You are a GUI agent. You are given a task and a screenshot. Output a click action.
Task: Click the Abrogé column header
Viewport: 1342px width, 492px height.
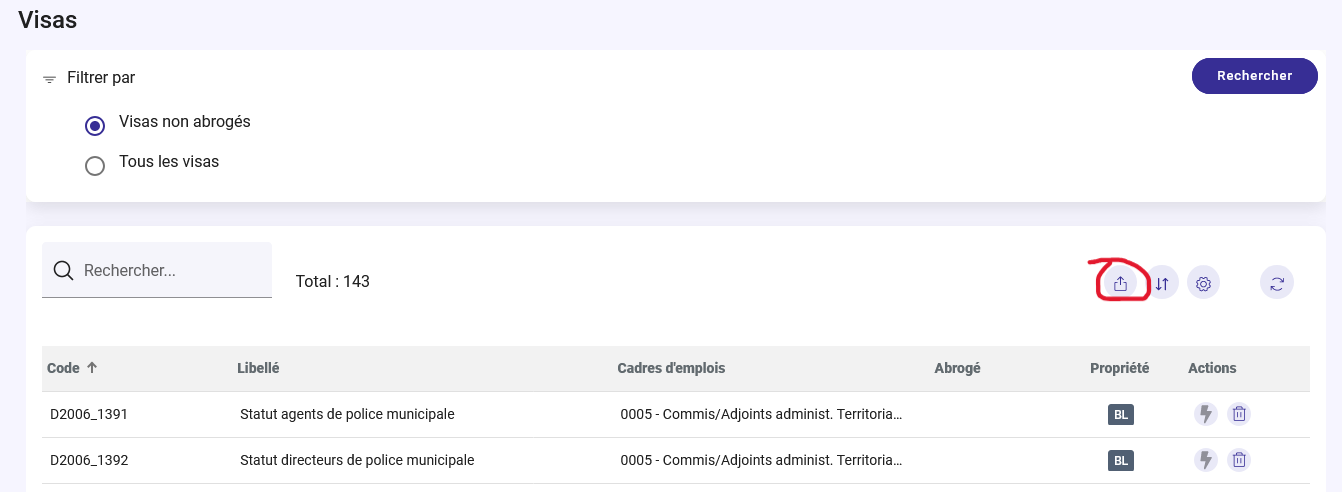tap(957, 368)
